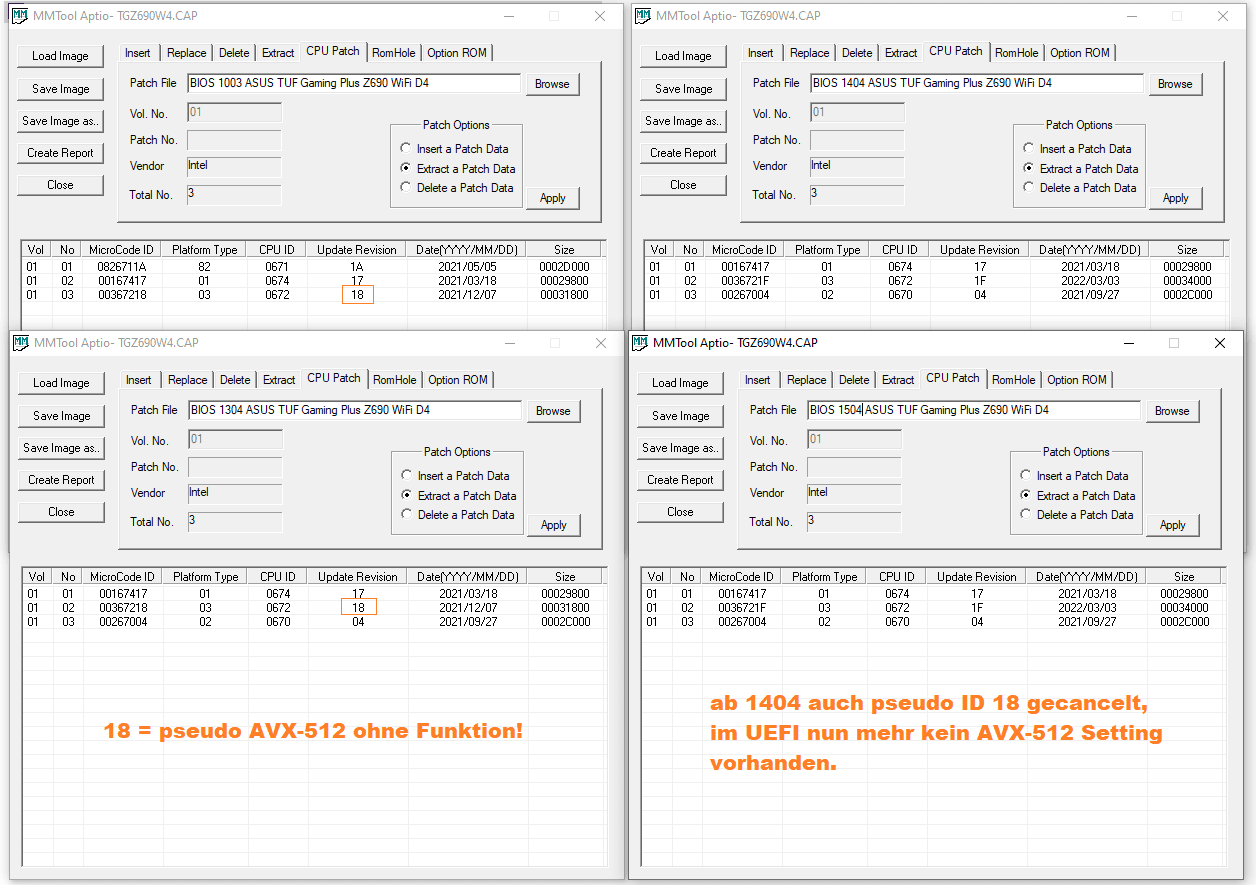Screen dimensions: 1256x885
Task: Click Date(YYYY/MM/DD) column header in BIOS 1304 window
Action: pyautogui.click(x=468, y=577)
